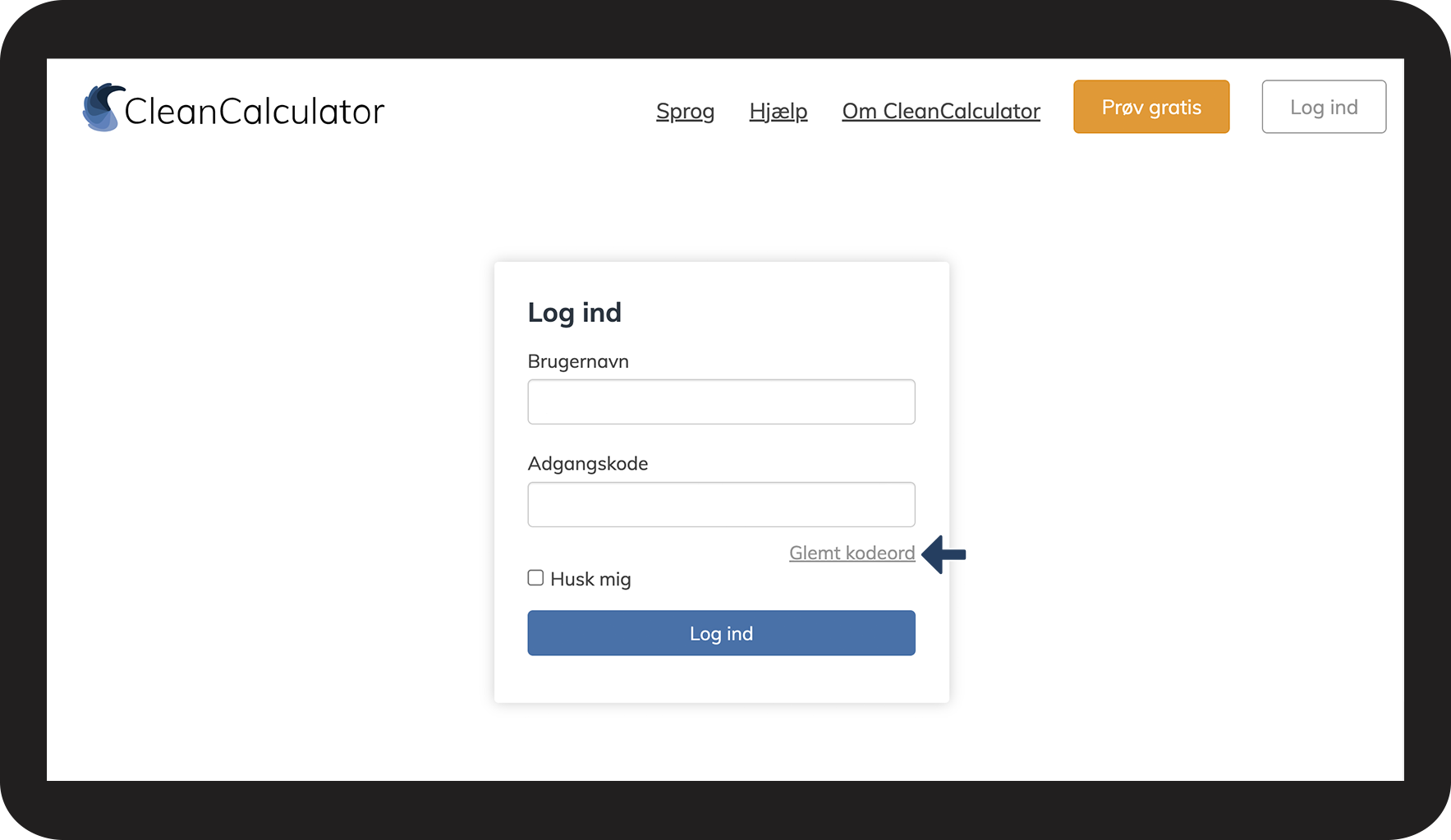This screenshot has height=840, width=1451.
Task: Click blank white page area left of login card
Action: pos(271,476)
